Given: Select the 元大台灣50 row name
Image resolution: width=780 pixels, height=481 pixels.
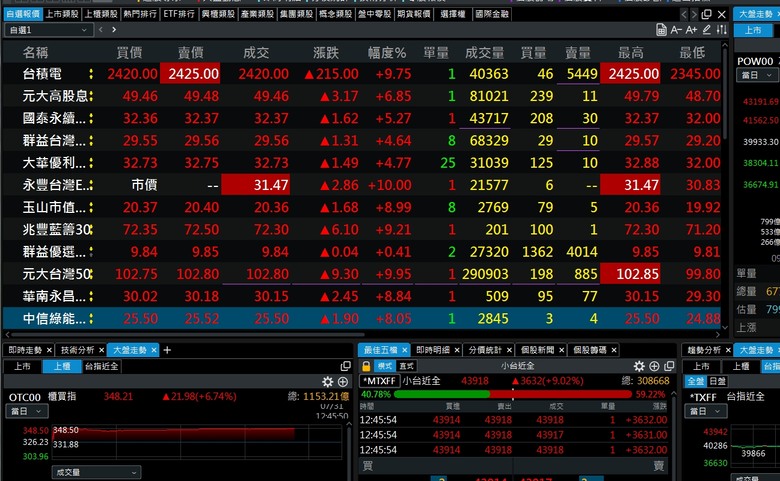Looking at the screenshot, I should pyautogui.click(x=56, y=274).
